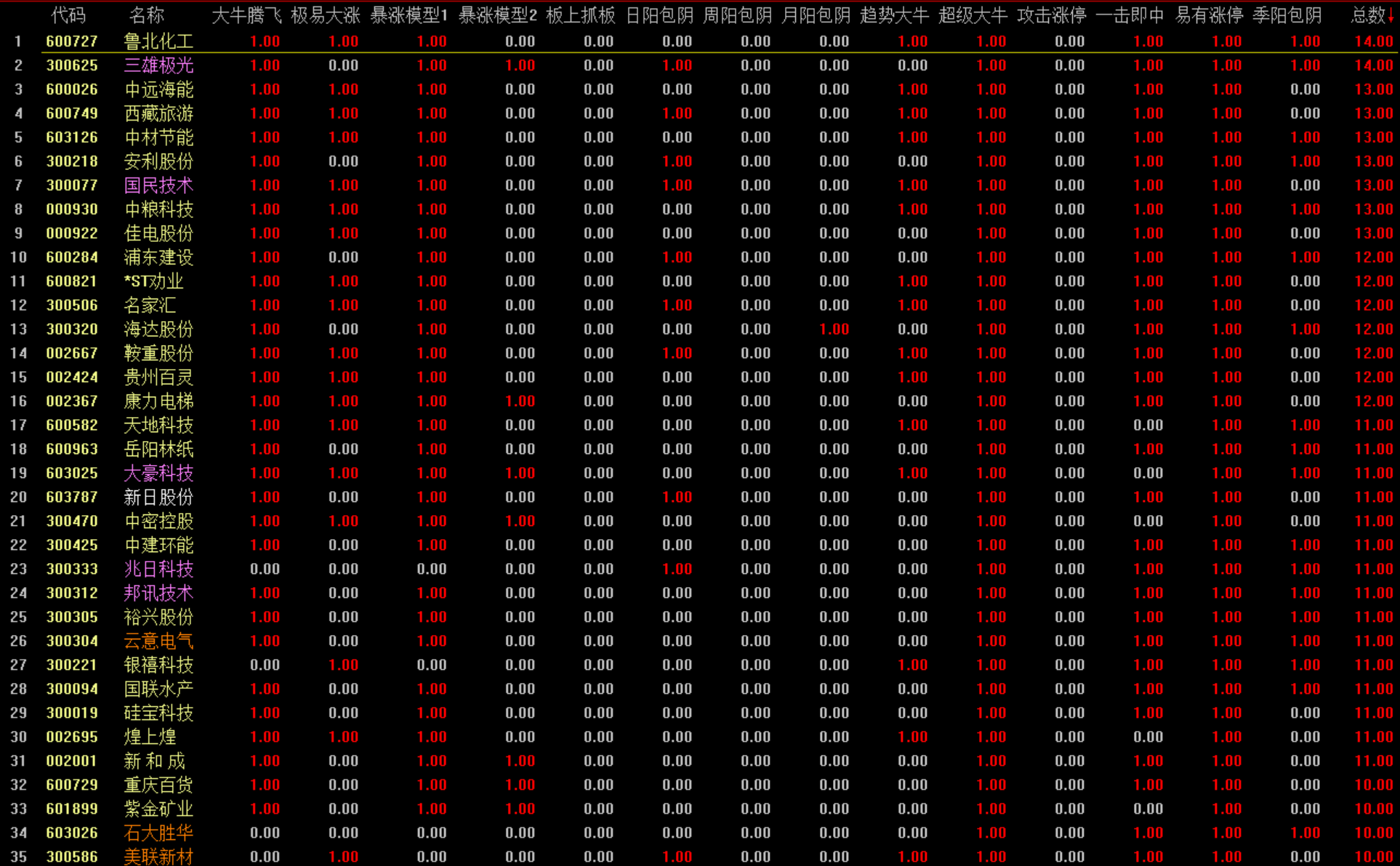Screen dimensions: 1400x866
Task: Select stock name 石大胜华
Action: [158, 833]
